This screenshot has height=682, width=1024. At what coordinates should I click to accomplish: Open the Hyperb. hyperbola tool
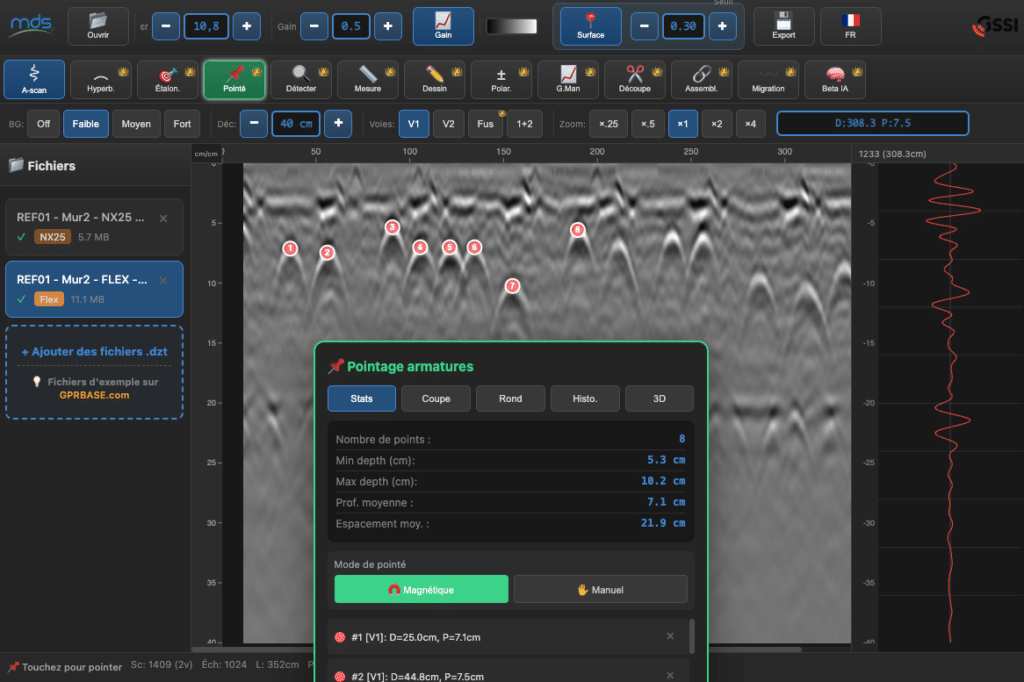pos(101,79)
